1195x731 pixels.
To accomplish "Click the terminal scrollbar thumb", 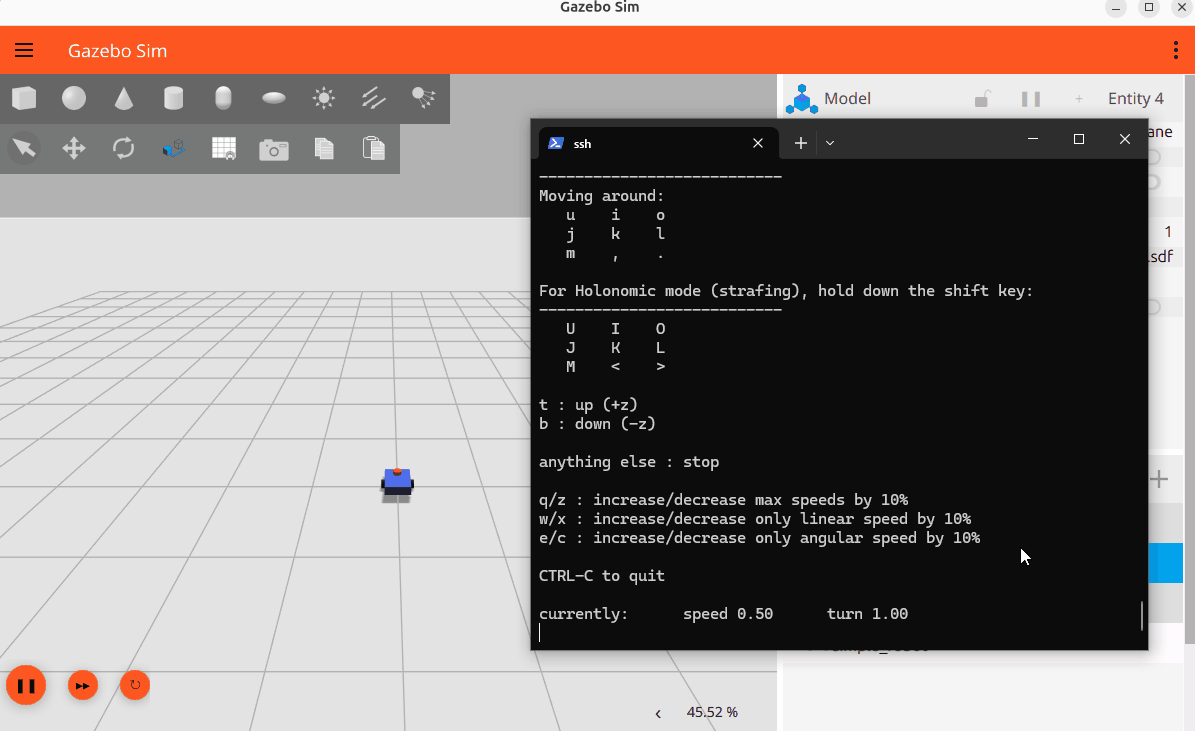I will click(x=1142, y=616).
